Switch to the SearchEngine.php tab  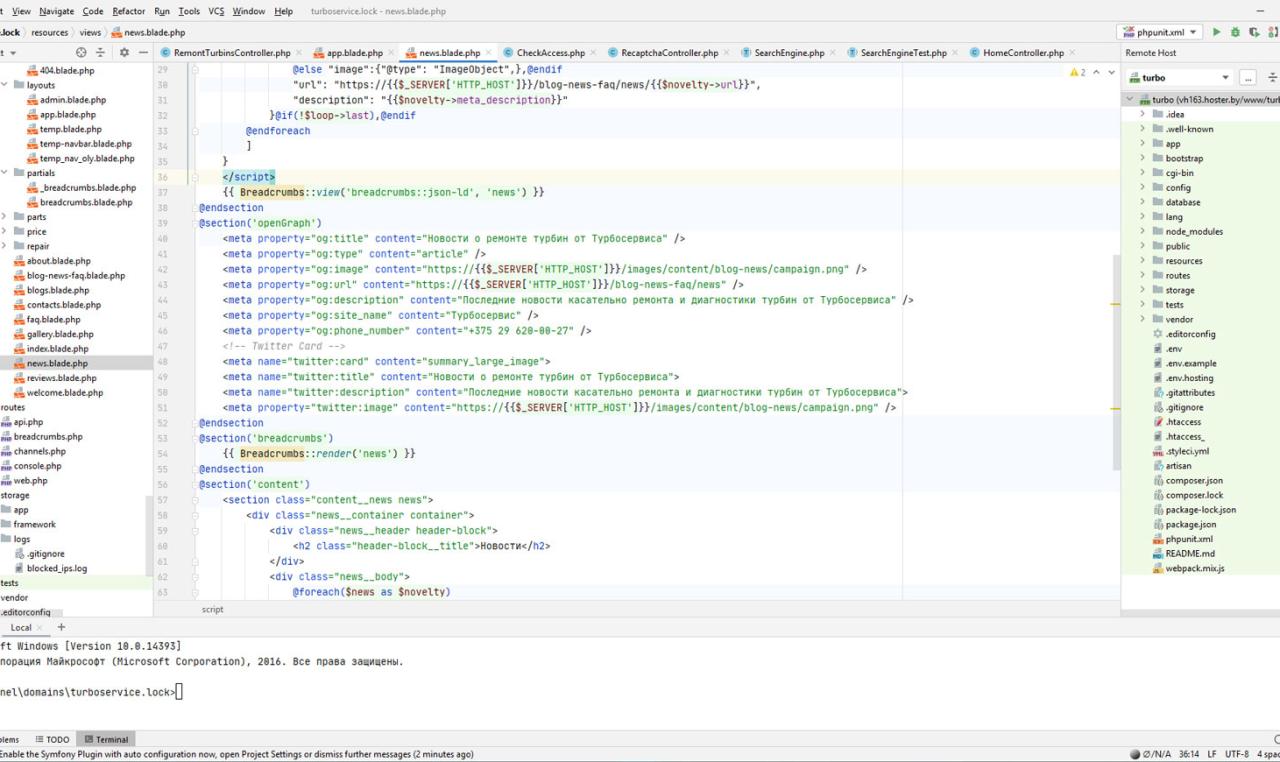coord(789,53)
